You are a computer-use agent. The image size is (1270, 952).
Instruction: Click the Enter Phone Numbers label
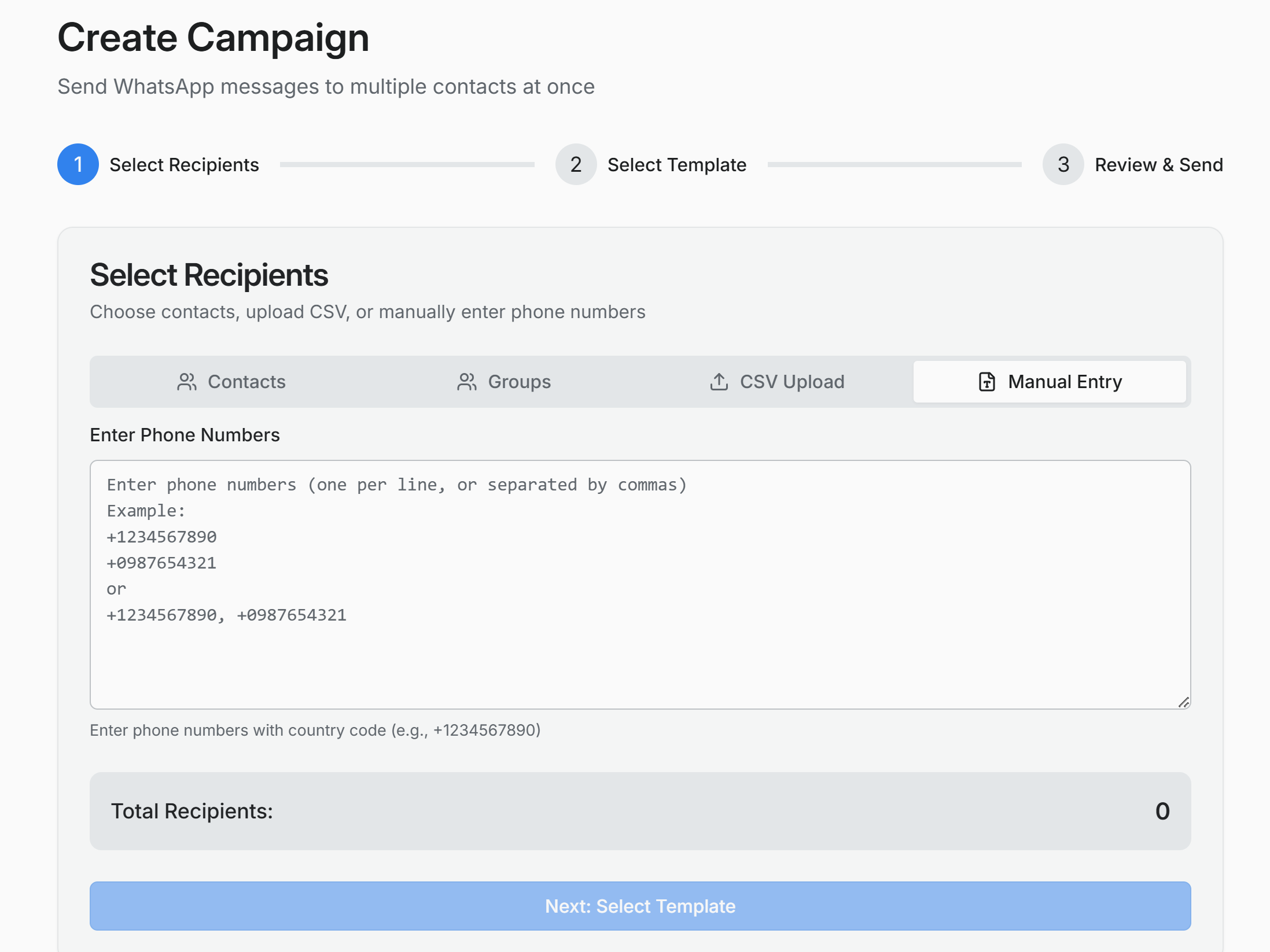[185, 434]
